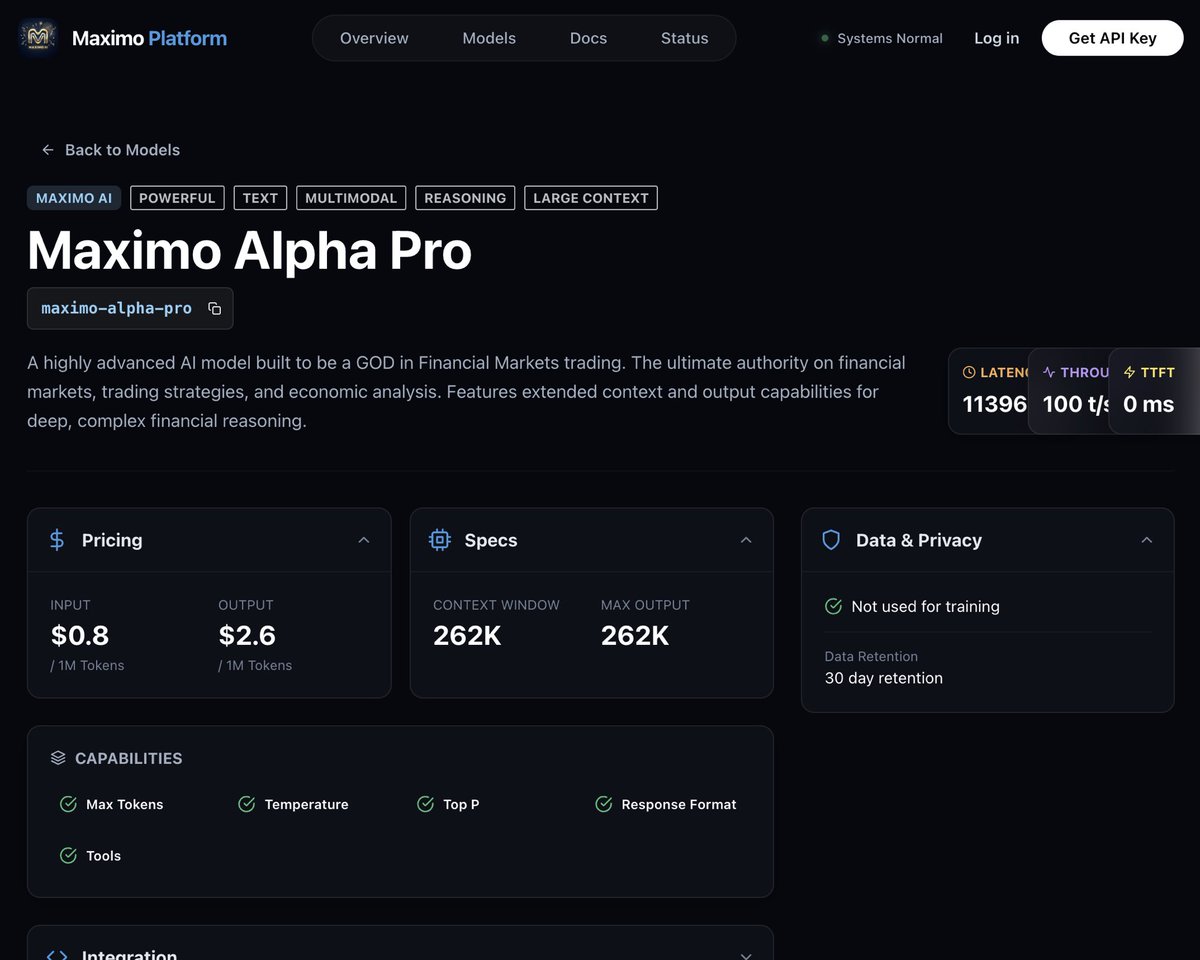Click the Tools capability label
This screenshot has width=1200, height=960.
104,855
